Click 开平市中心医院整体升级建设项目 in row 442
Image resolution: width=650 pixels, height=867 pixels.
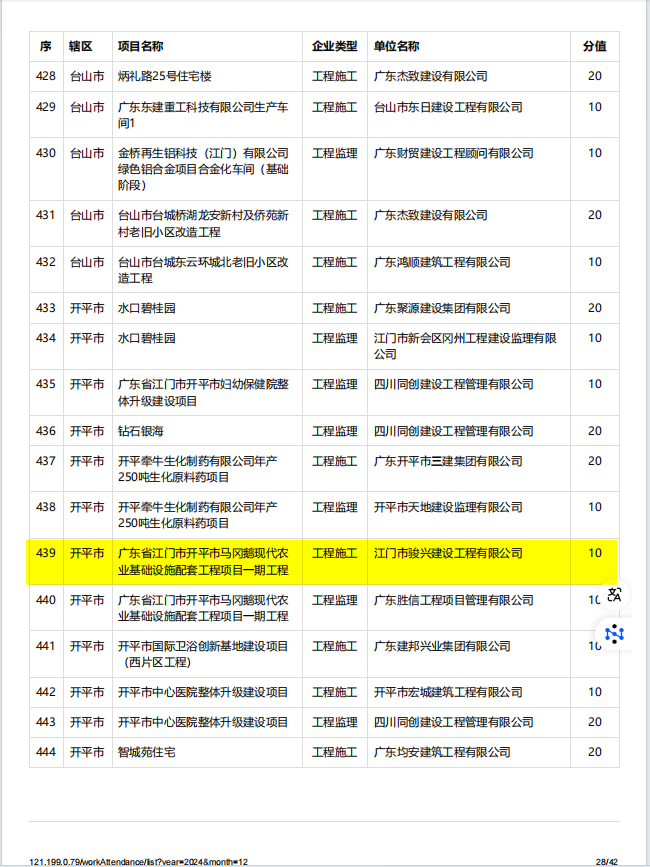pos(203,692)
